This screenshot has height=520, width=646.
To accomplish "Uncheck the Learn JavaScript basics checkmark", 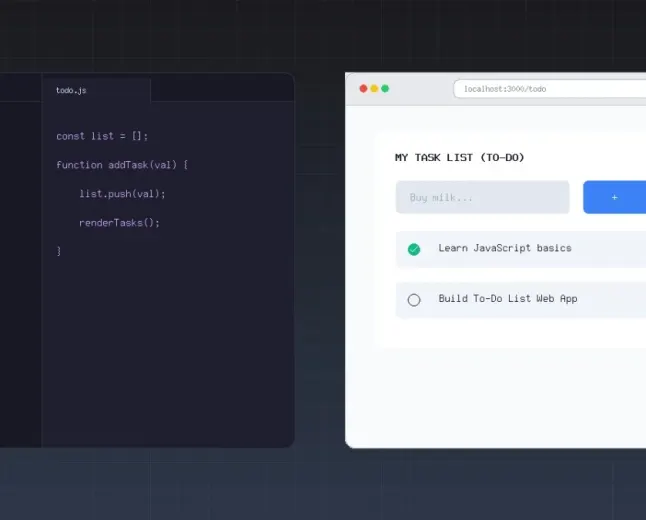I will [414, 249].
